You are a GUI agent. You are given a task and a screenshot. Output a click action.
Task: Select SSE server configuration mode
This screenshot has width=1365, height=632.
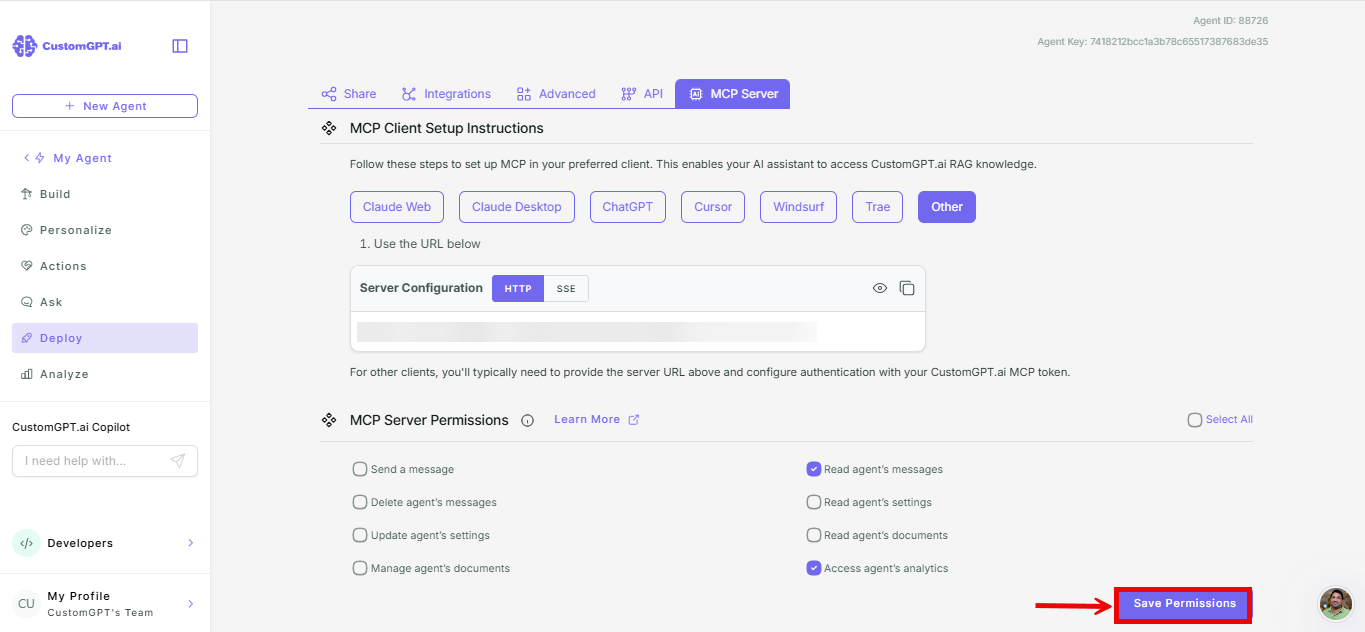566,288
